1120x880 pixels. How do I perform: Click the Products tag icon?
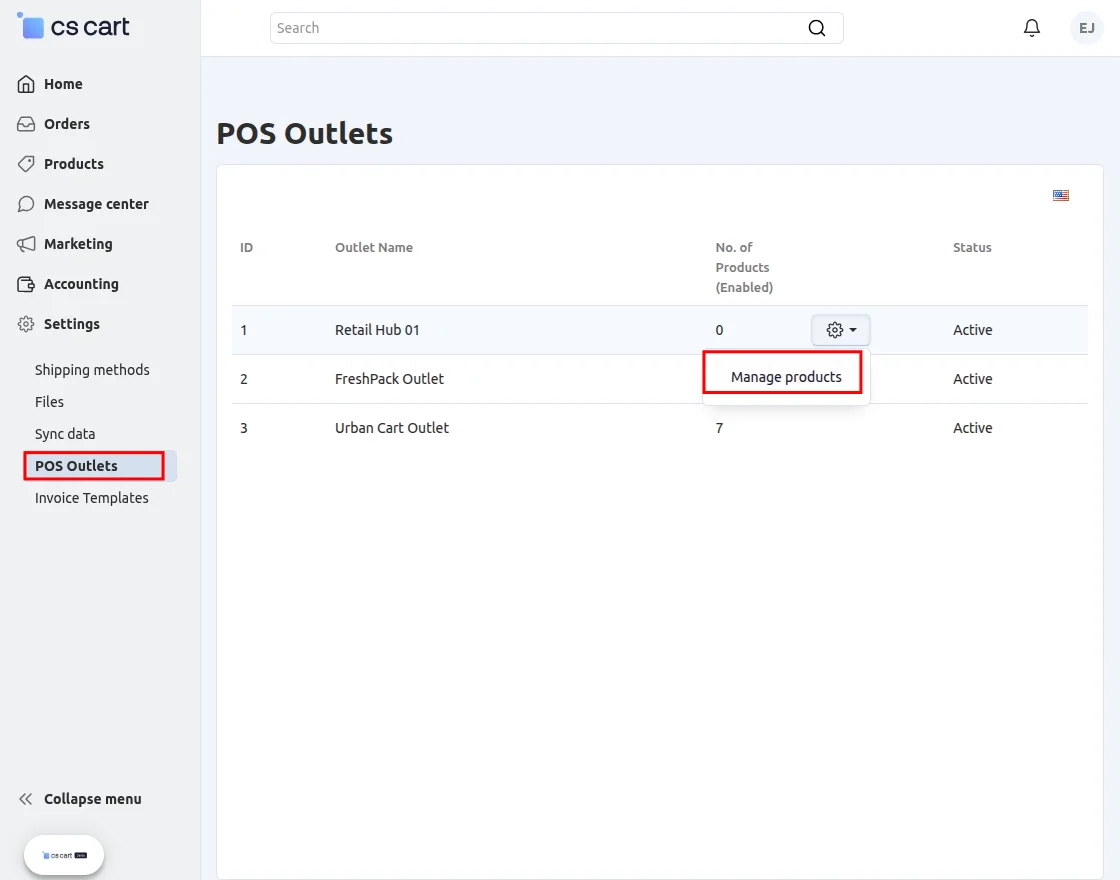pos(26,164)
